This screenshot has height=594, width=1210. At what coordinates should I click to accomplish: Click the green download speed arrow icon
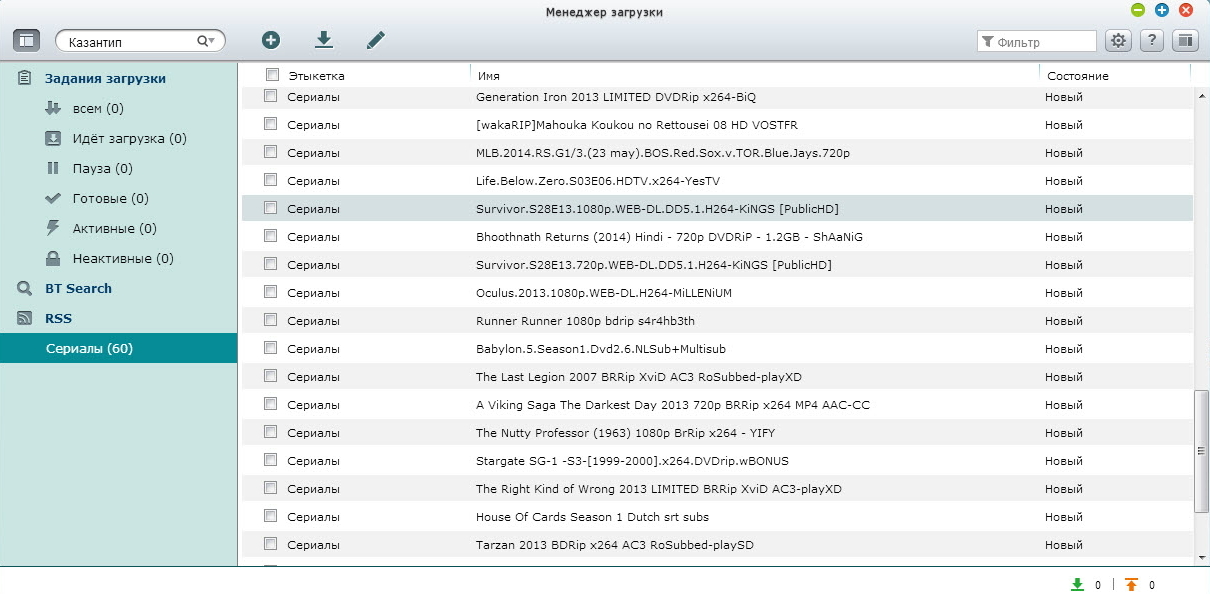pyautogui.click(x=1077, y=584)
